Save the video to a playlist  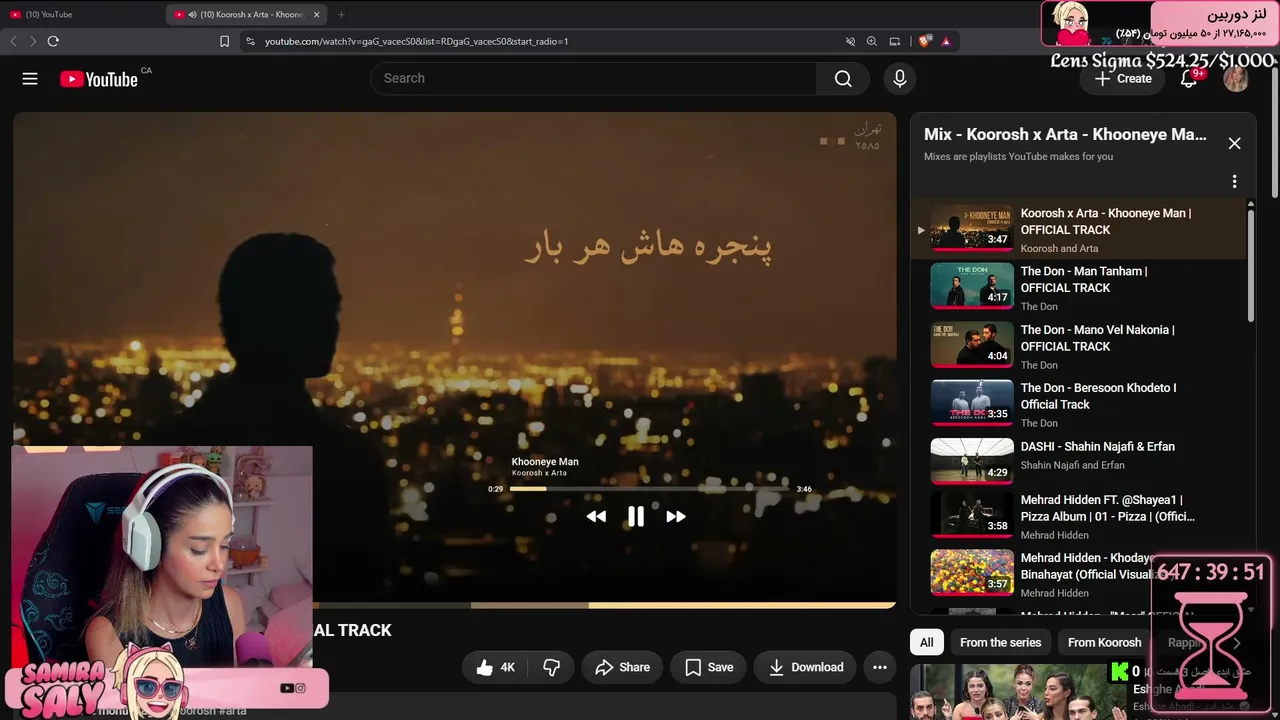[709, 667]
